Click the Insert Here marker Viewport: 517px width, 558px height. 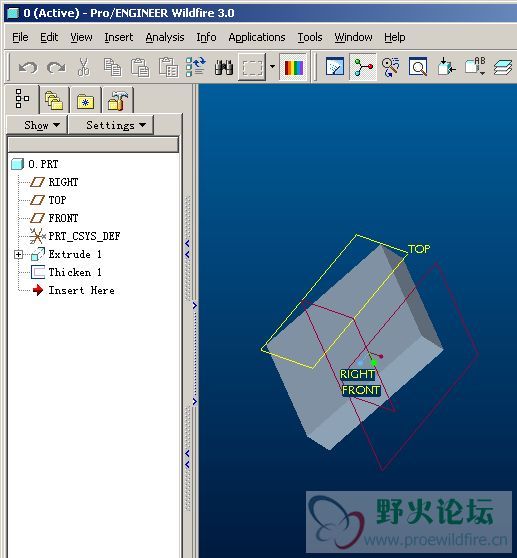tap(81, 290)
